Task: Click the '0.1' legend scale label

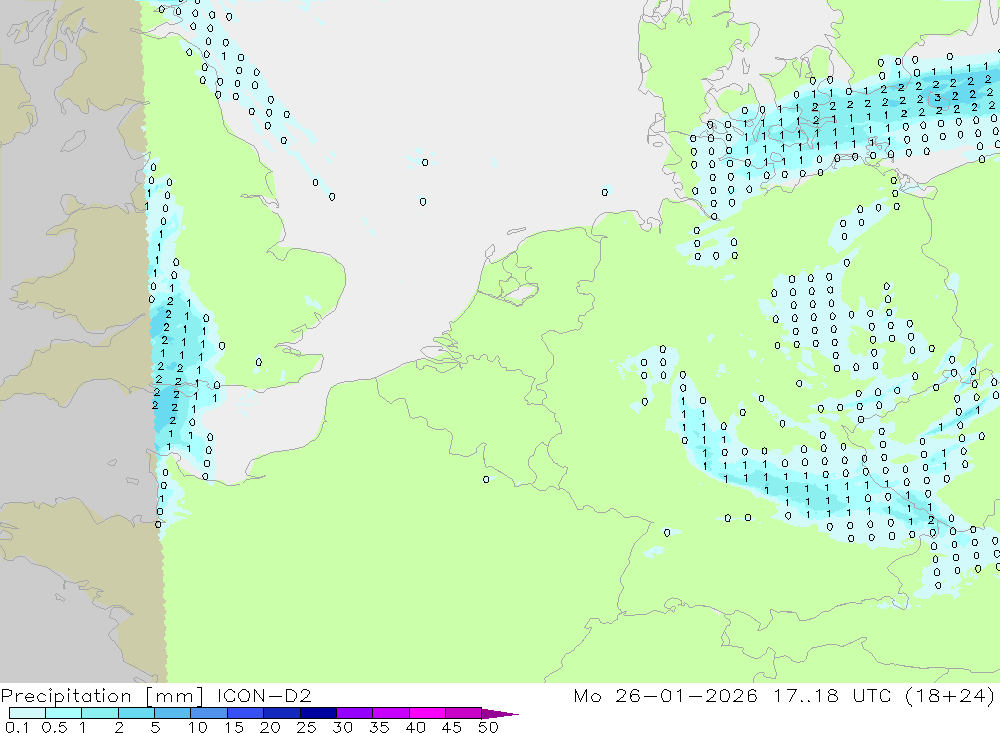Action: click(x=17, y=727)
